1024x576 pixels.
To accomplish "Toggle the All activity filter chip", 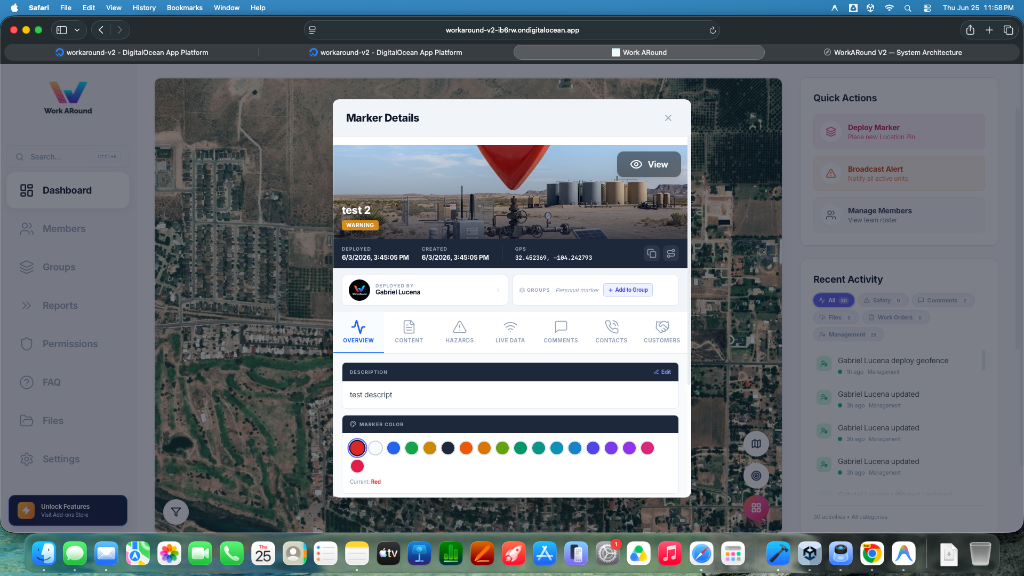I will pyautogui.click(x=833, y=300).
